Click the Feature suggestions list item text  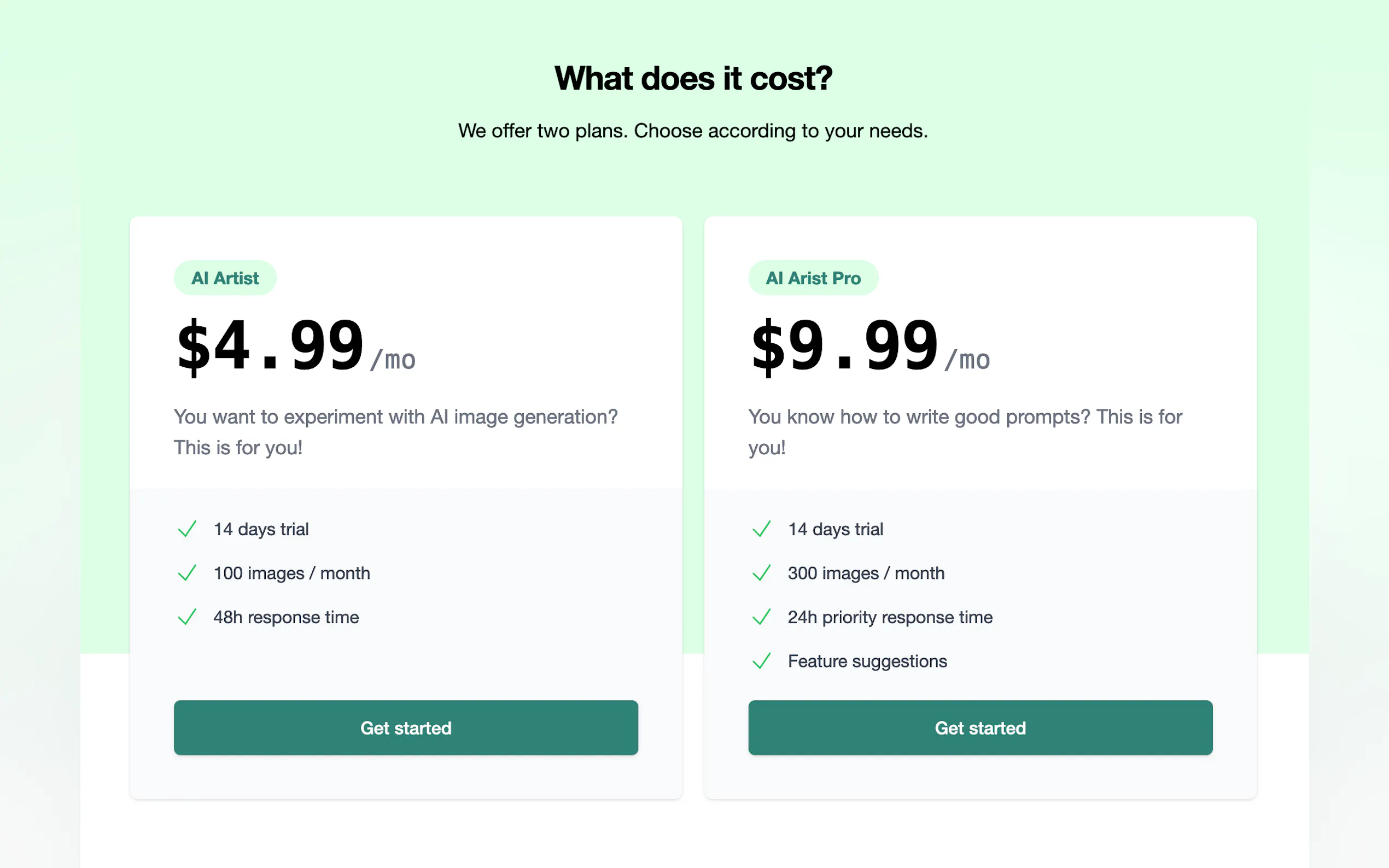pos(867,661)
